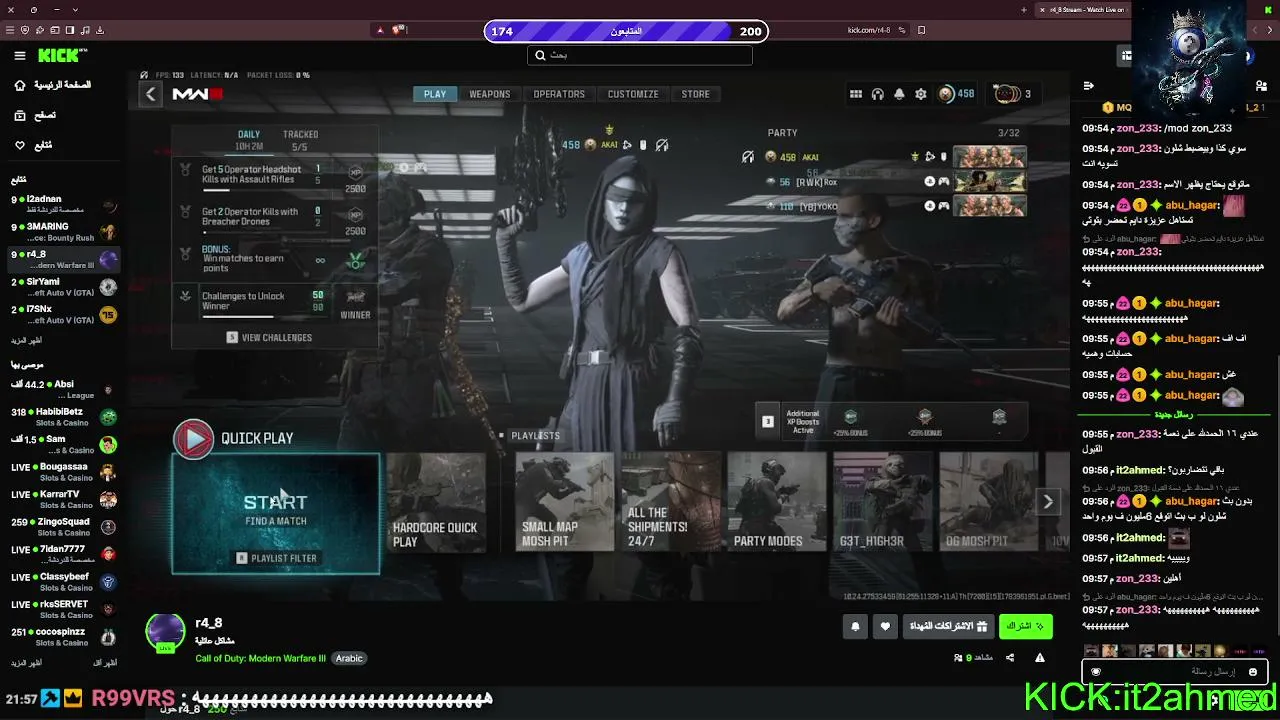1280x720 pixels.
Task: Toggle party voice mute icon beside AKAI
Action: 748,157
